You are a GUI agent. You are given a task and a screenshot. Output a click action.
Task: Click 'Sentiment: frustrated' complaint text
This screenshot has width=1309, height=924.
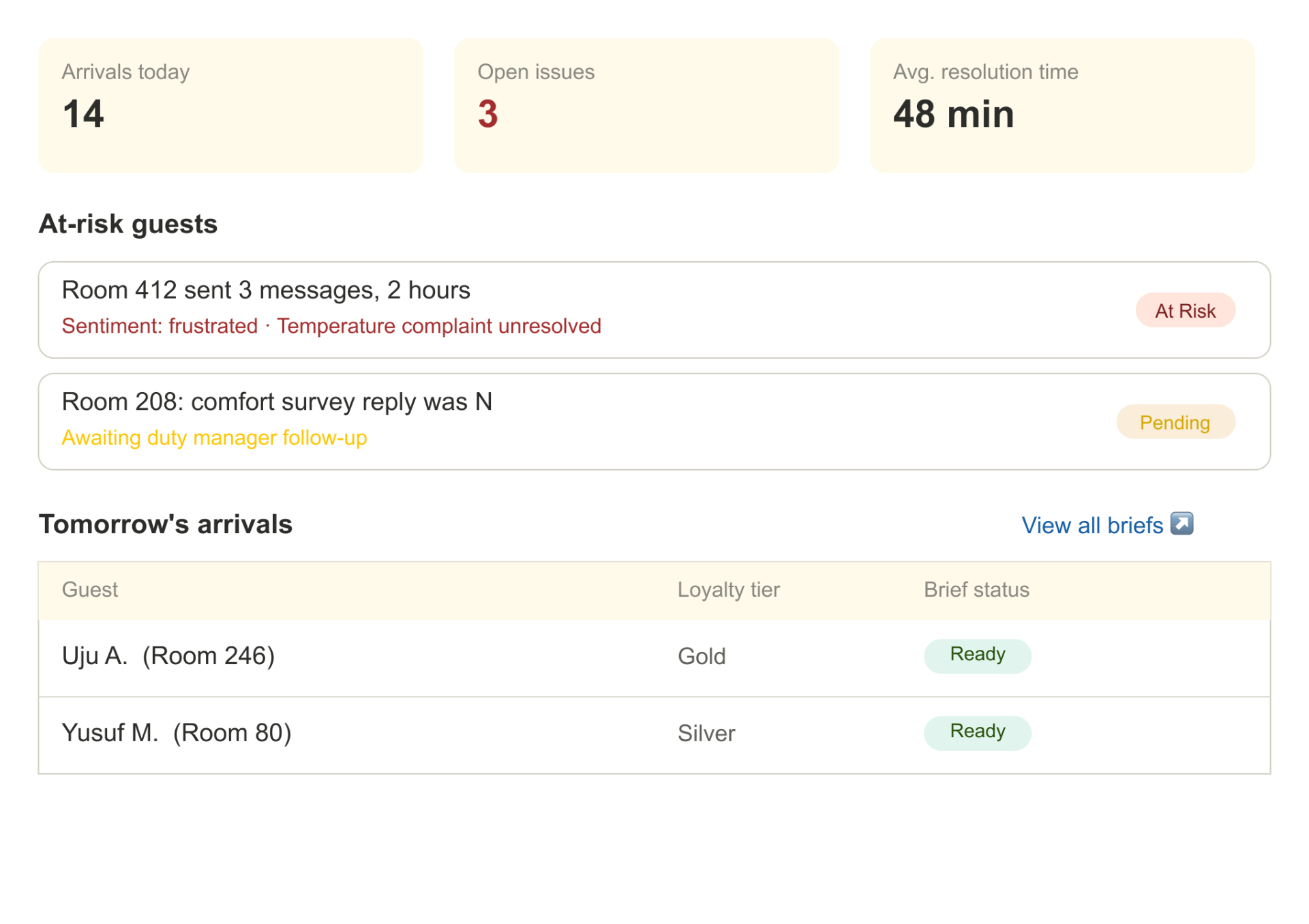pyautogui.click(x=160, y=326)
